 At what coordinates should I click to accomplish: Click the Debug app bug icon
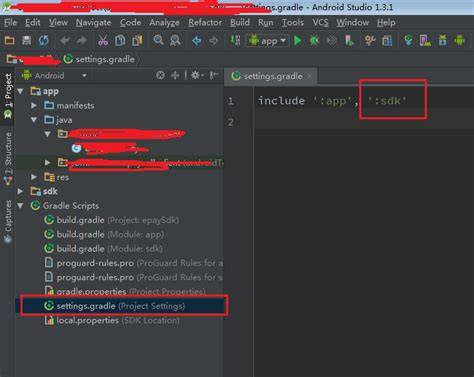(314, 41)
